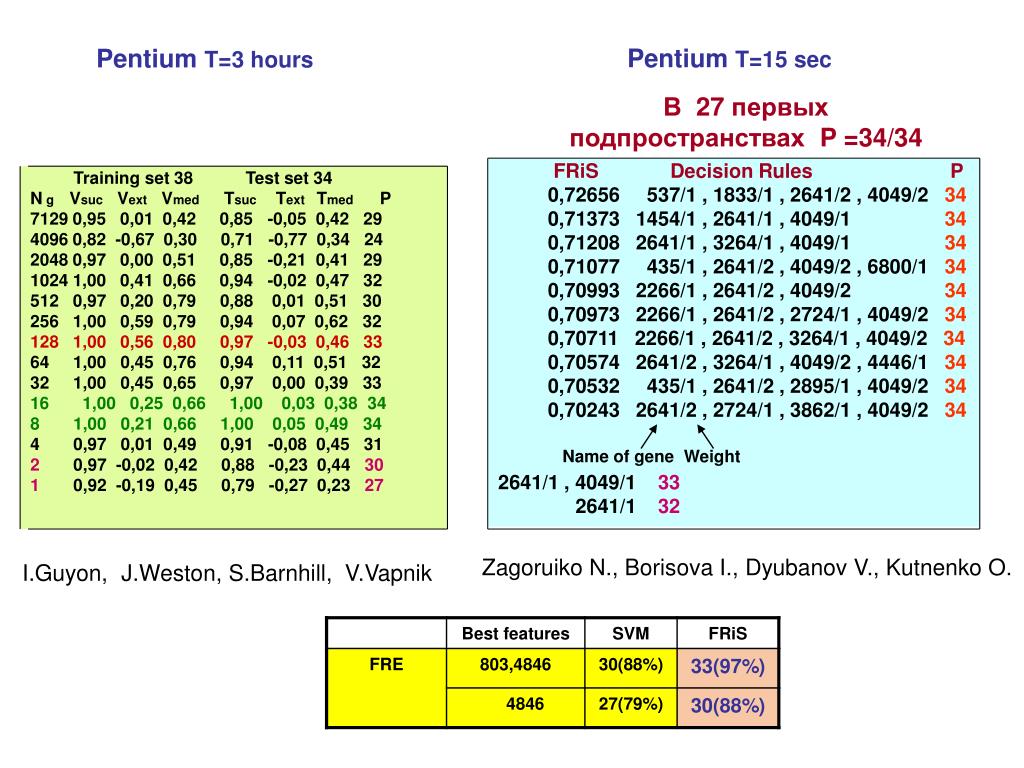Select the Ng value 7129
This screenshot has width=1024, height=768.
click(49, 219)
